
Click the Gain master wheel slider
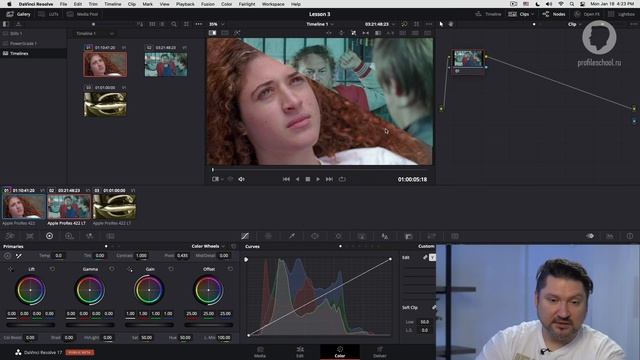click(x=149, y=325)
